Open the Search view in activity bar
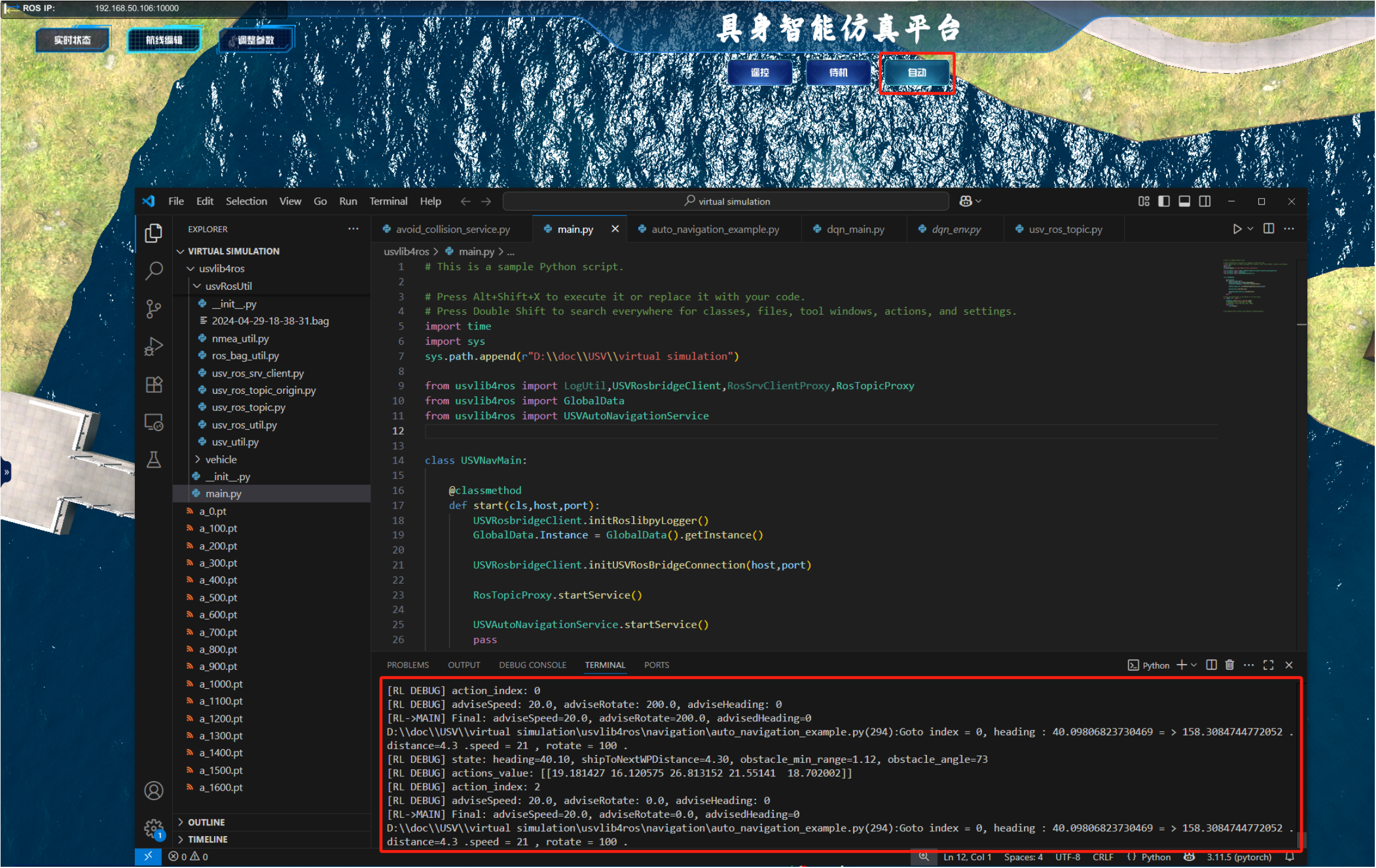Image resolution: width=1376 pixels, height=868 pixels. pyautogui.click(x=154, y=271)
